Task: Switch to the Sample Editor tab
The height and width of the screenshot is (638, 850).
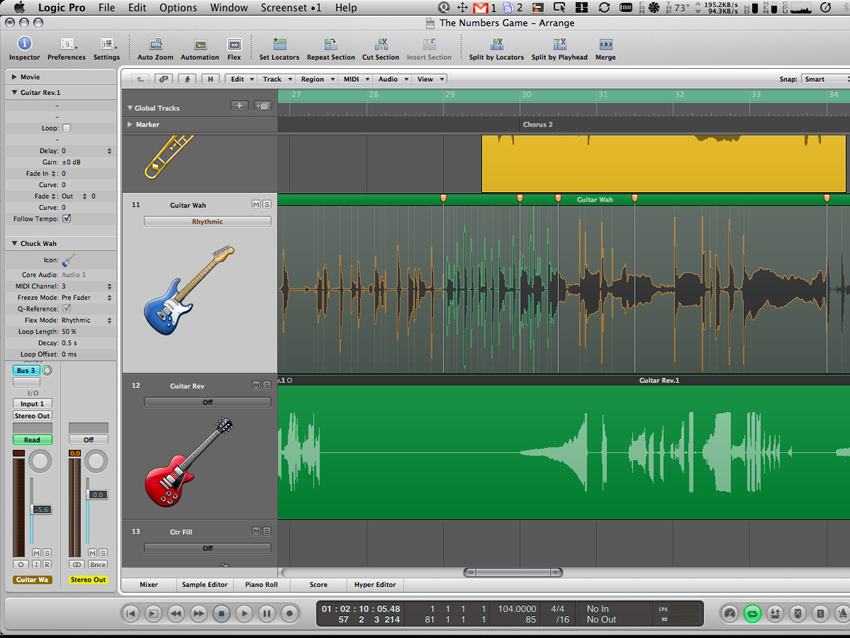Action: pos(204,584)
